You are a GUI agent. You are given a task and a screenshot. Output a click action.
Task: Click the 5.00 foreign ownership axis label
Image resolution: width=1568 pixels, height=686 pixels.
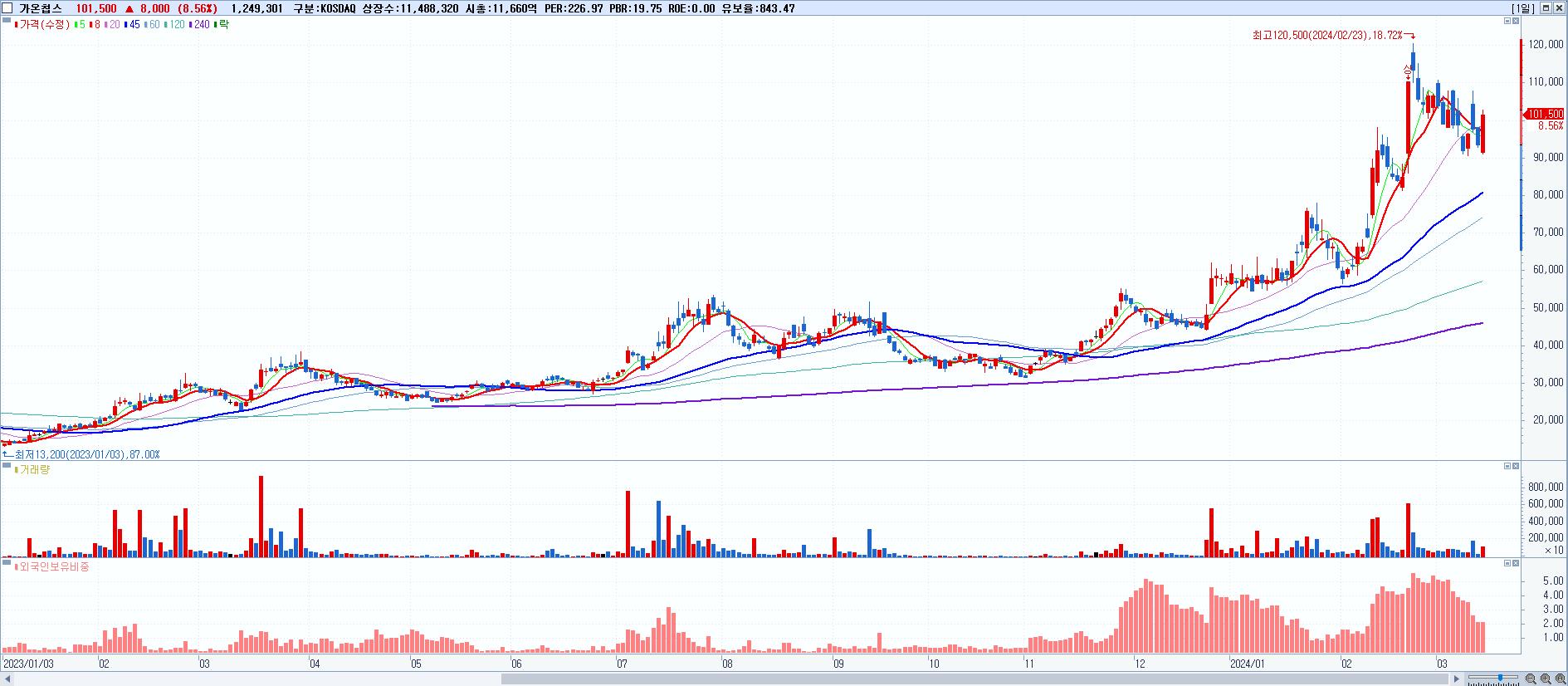point(1553,581)
